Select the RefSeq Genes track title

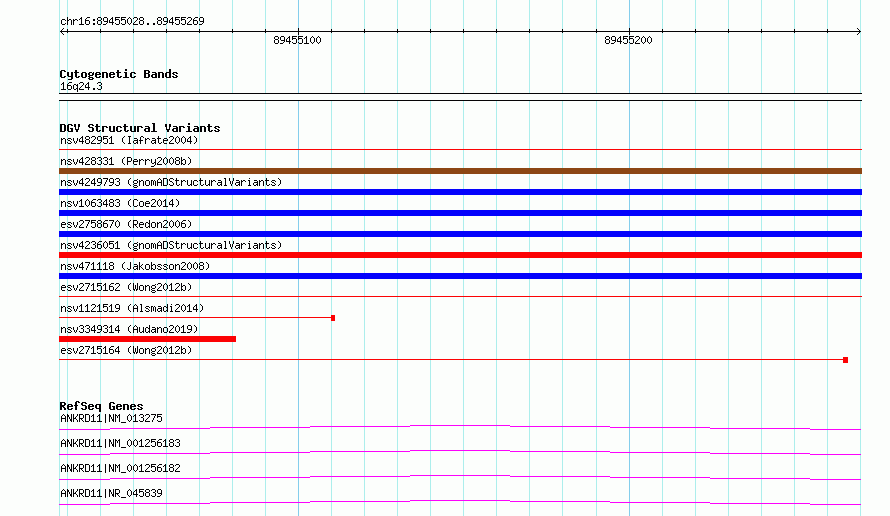[101, 406]
